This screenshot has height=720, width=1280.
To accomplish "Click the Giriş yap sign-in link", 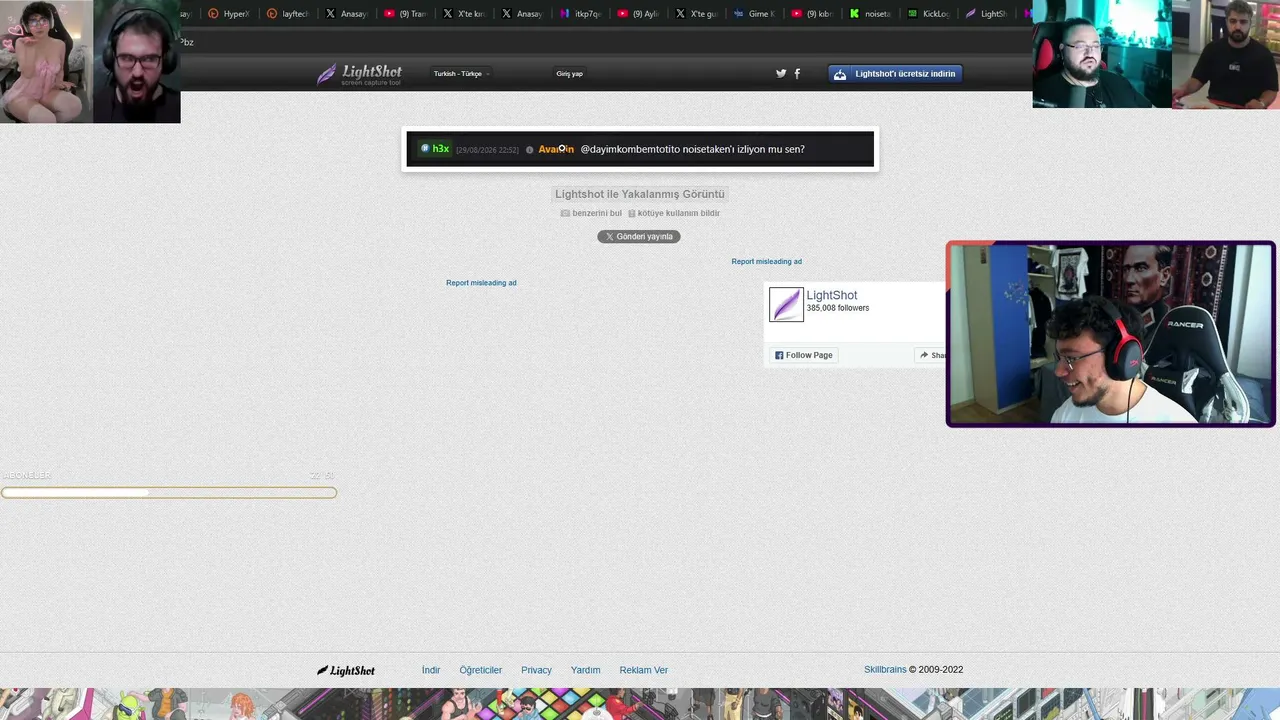I will (x=569, y=73).
